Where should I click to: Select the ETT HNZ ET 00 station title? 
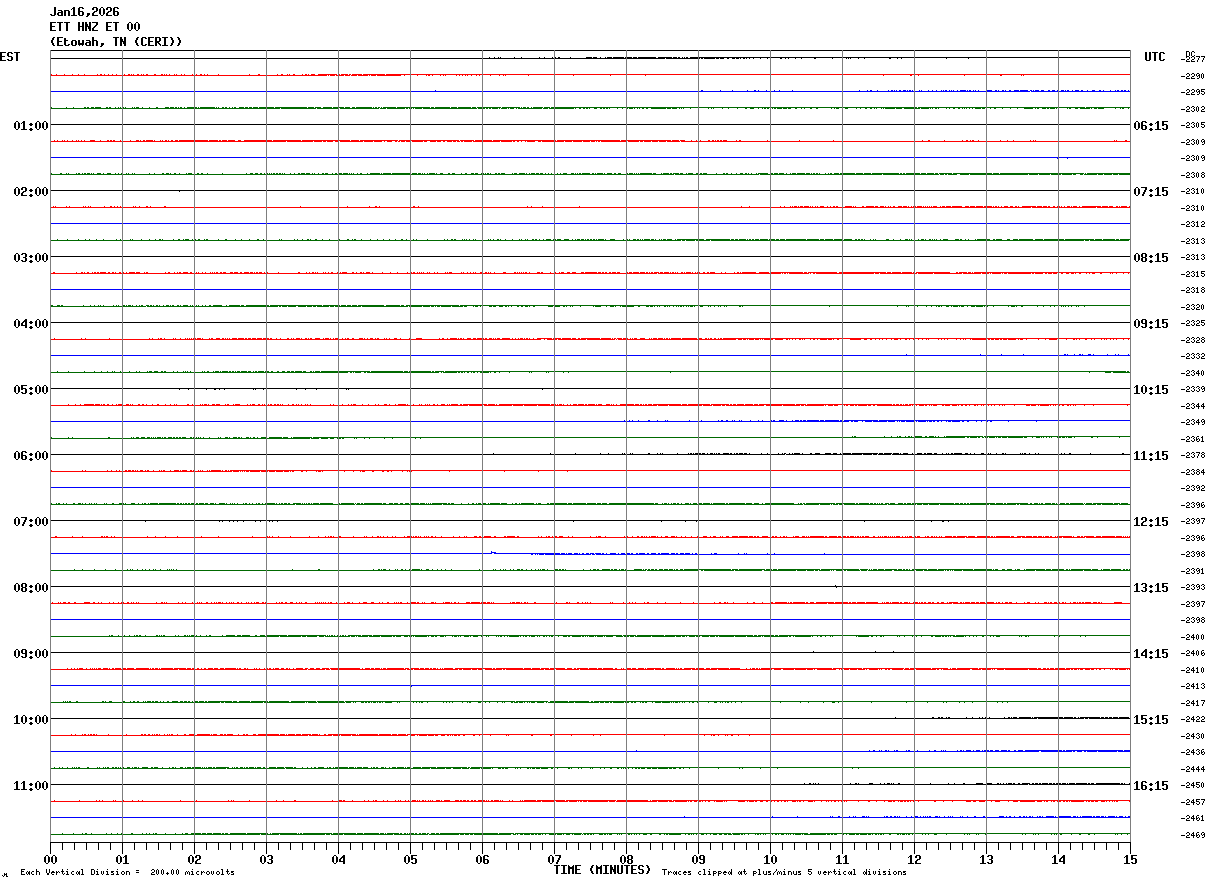point(95,27)
